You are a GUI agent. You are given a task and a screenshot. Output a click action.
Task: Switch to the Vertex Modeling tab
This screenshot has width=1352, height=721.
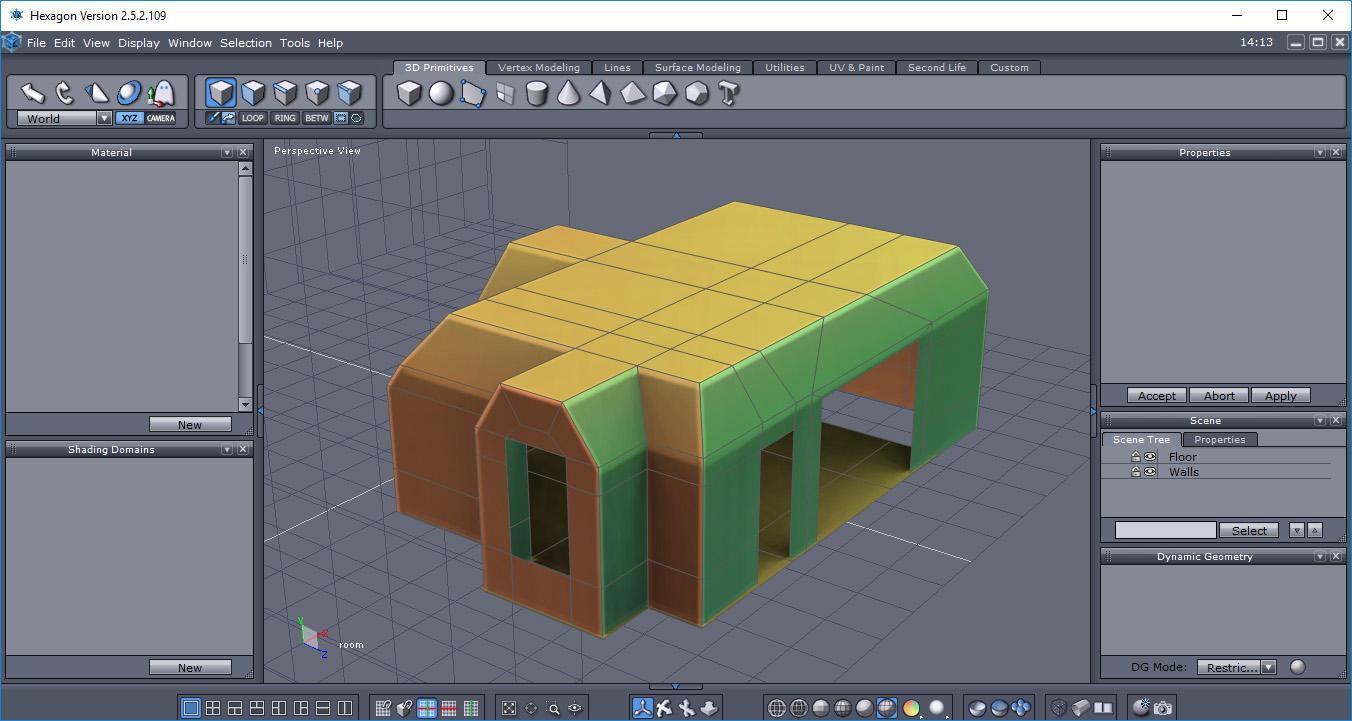coord(538,68)
